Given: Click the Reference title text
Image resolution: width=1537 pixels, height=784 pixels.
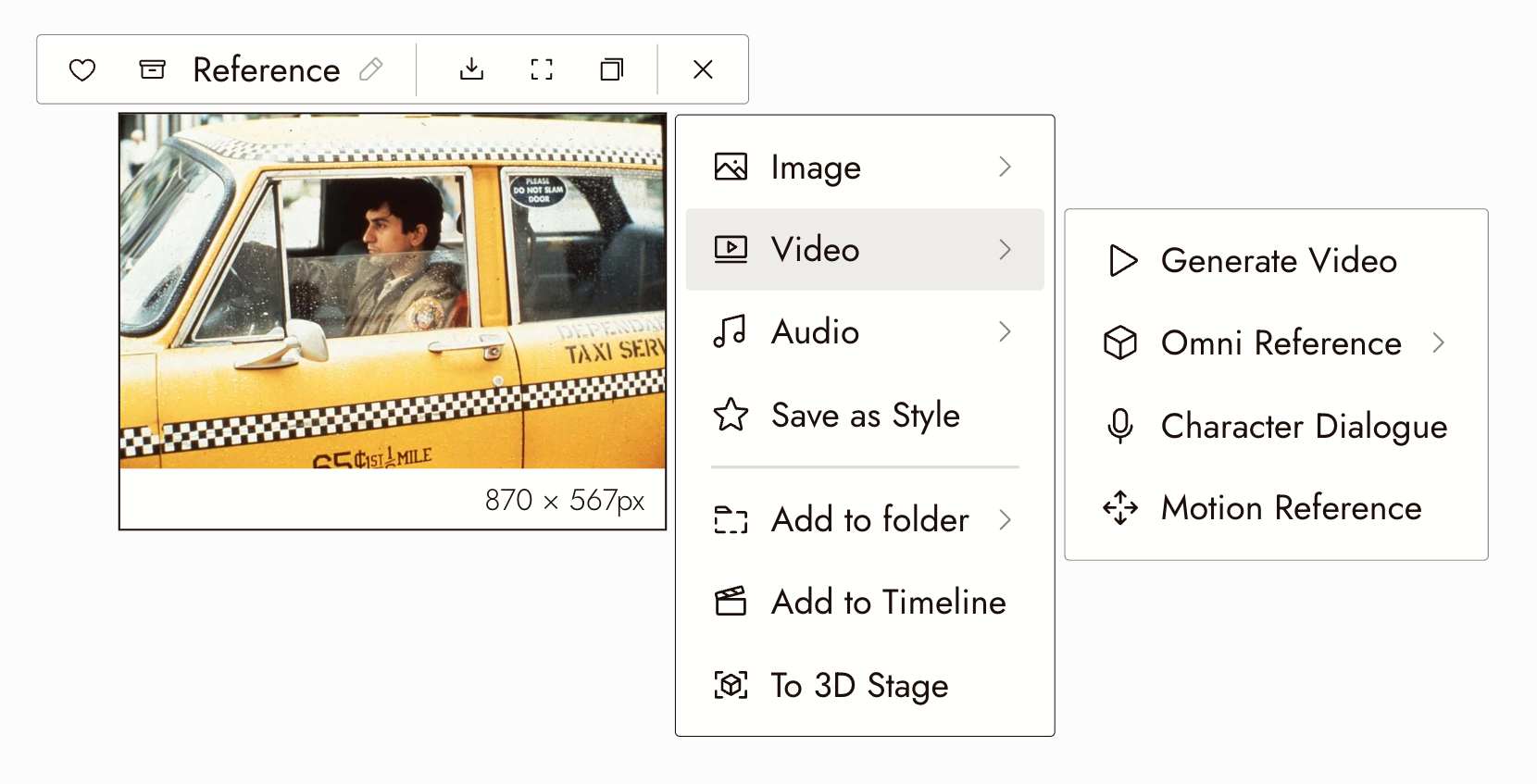Looking at the screenshot, I should coord(267,69).
